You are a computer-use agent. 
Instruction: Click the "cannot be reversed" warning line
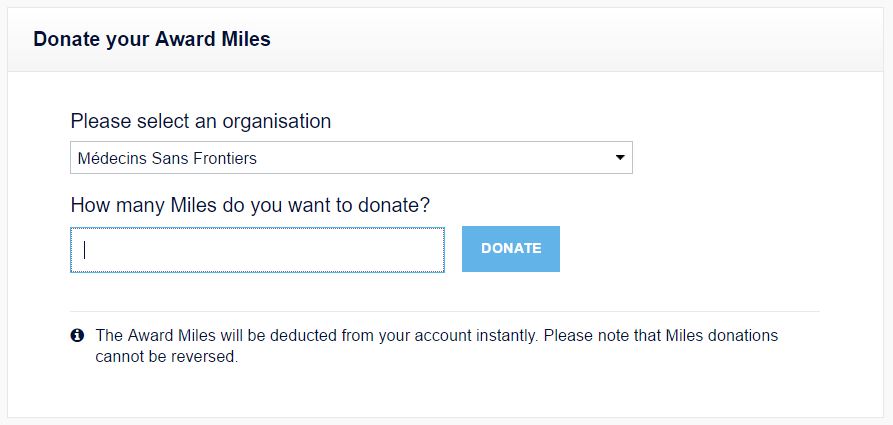point(167,357)
